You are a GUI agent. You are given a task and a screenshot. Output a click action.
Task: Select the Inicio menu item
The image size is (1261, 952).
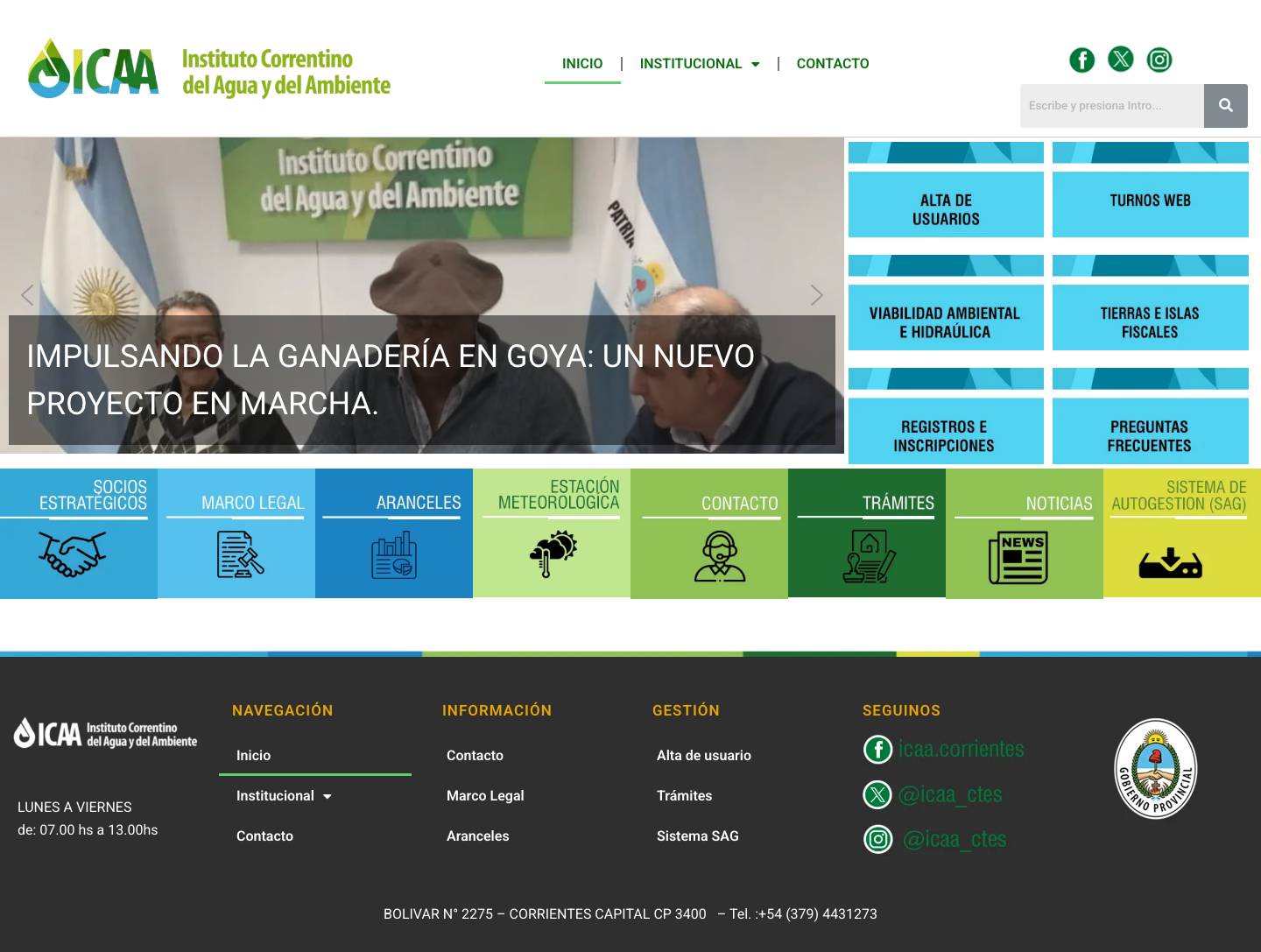click(582, 63)
